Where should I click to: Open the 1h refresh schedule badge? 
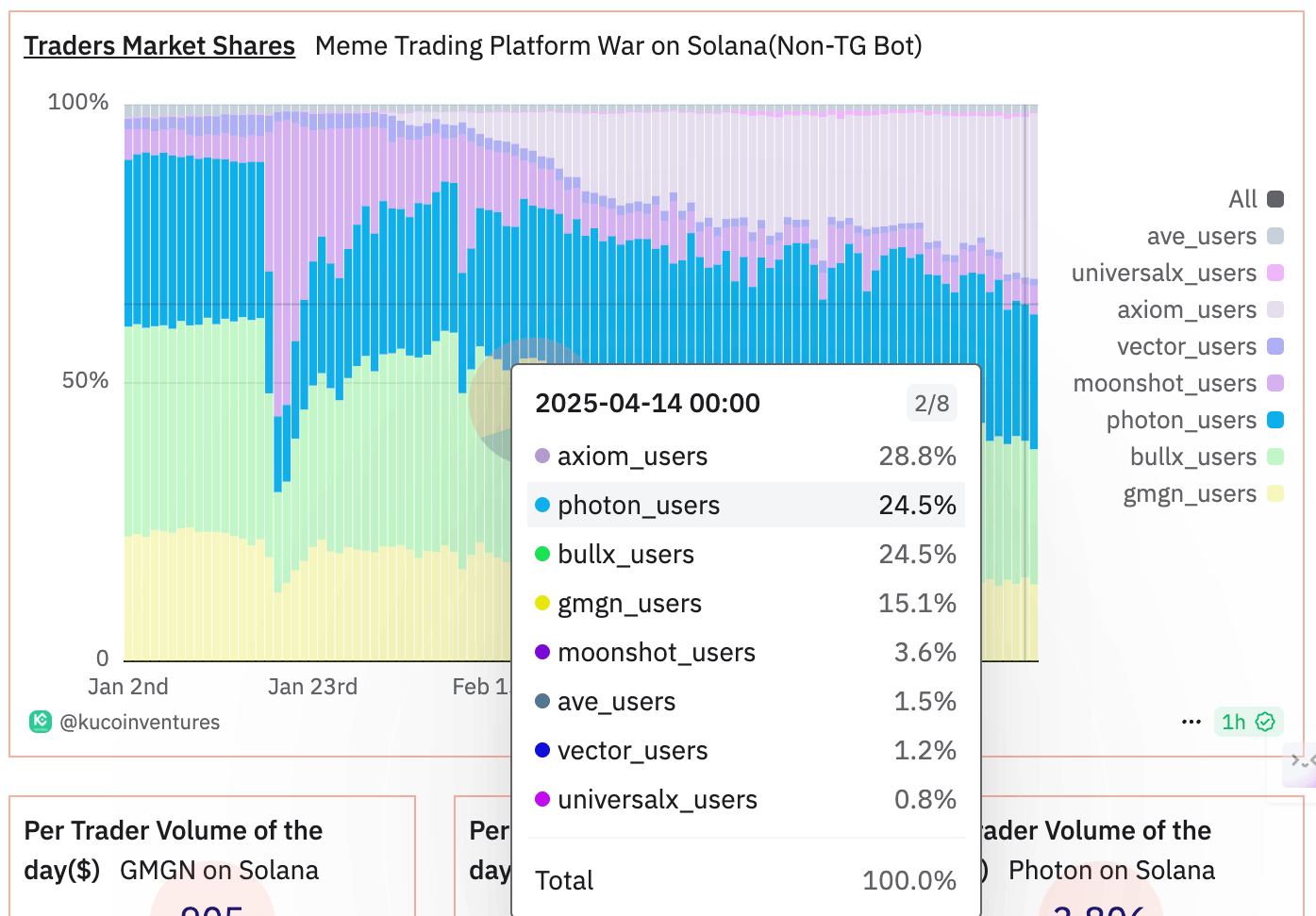coord(1234,722)
